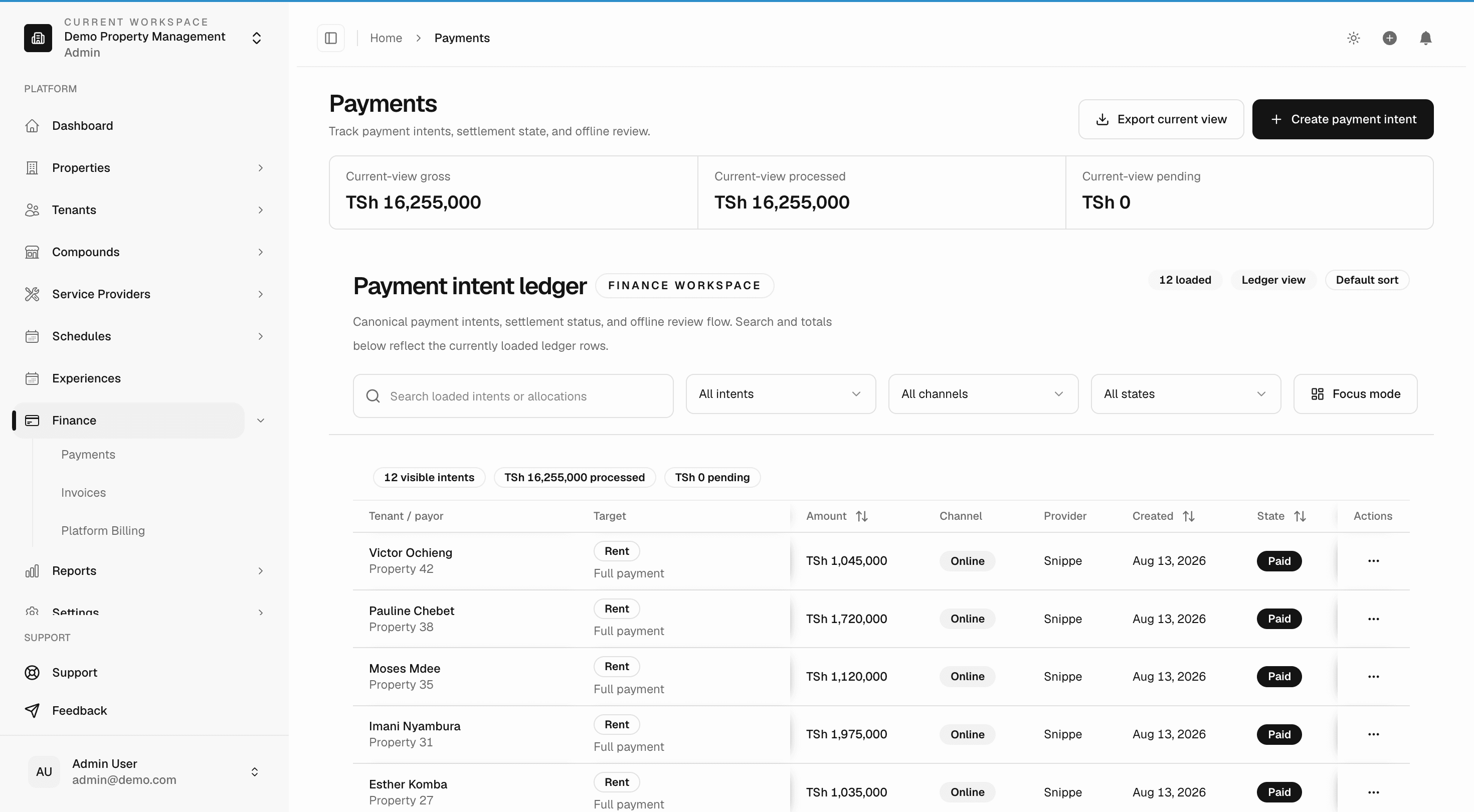The height and width of the screenshot is (812, 1474).
Task: Click the plus circle icon in header
Action: (1389, 38)
